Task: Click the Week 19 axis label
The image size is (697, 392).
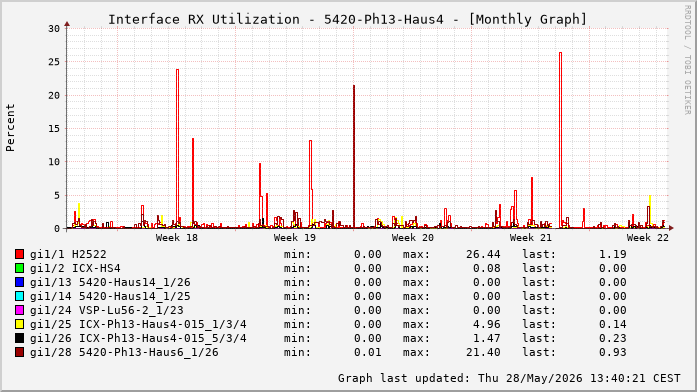Action: [295, 237]
